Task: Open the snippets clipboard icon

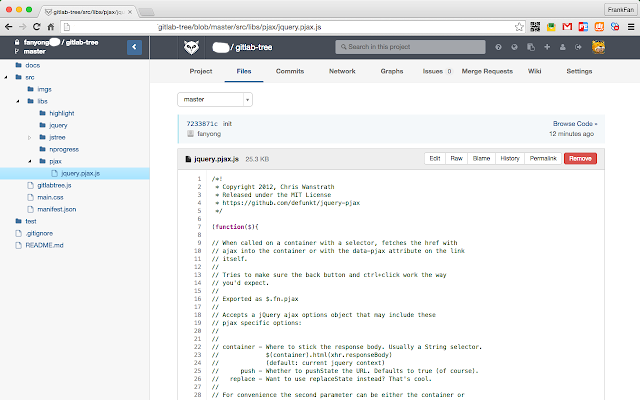Action: pyautogui.click(x=531, y=47)
